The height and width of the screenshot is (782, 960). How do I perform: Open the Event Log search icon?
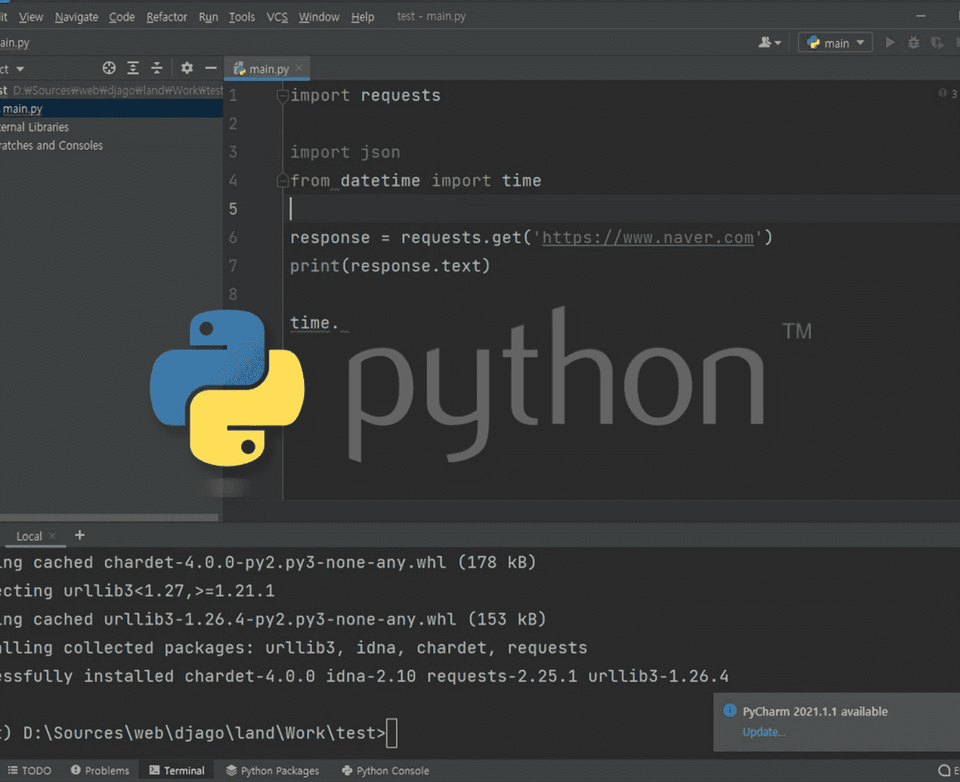click(x=944, y=770)
